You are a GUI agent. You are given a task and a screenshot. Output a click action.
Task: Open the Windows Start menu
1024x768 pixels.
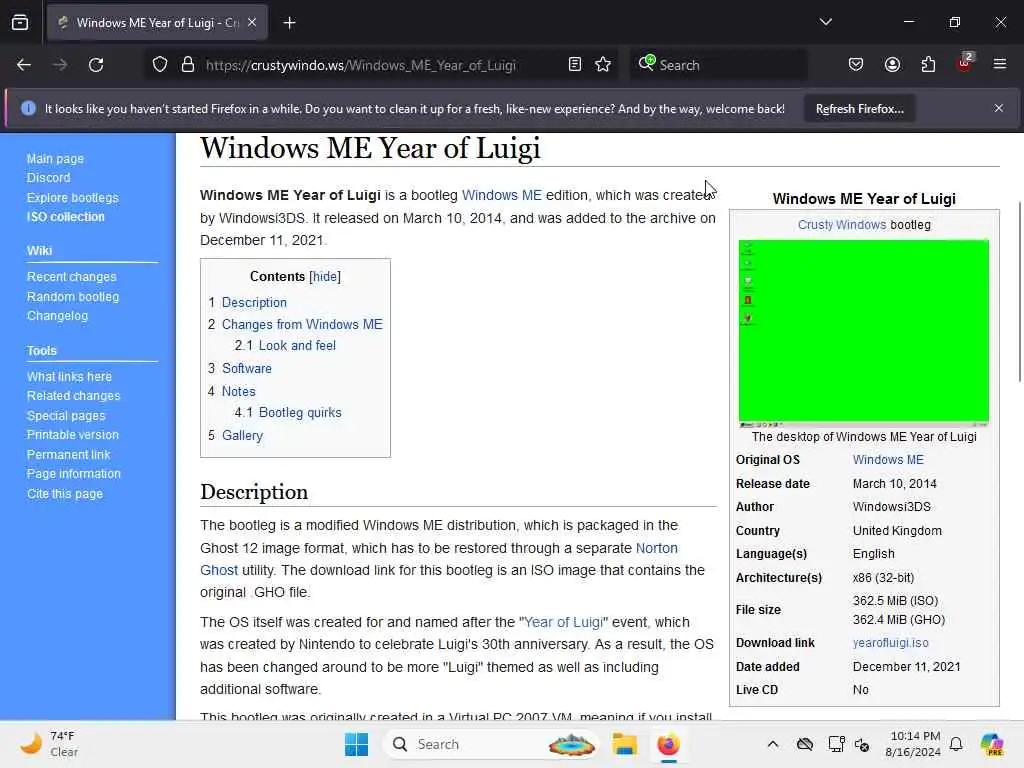pos(356,744)
